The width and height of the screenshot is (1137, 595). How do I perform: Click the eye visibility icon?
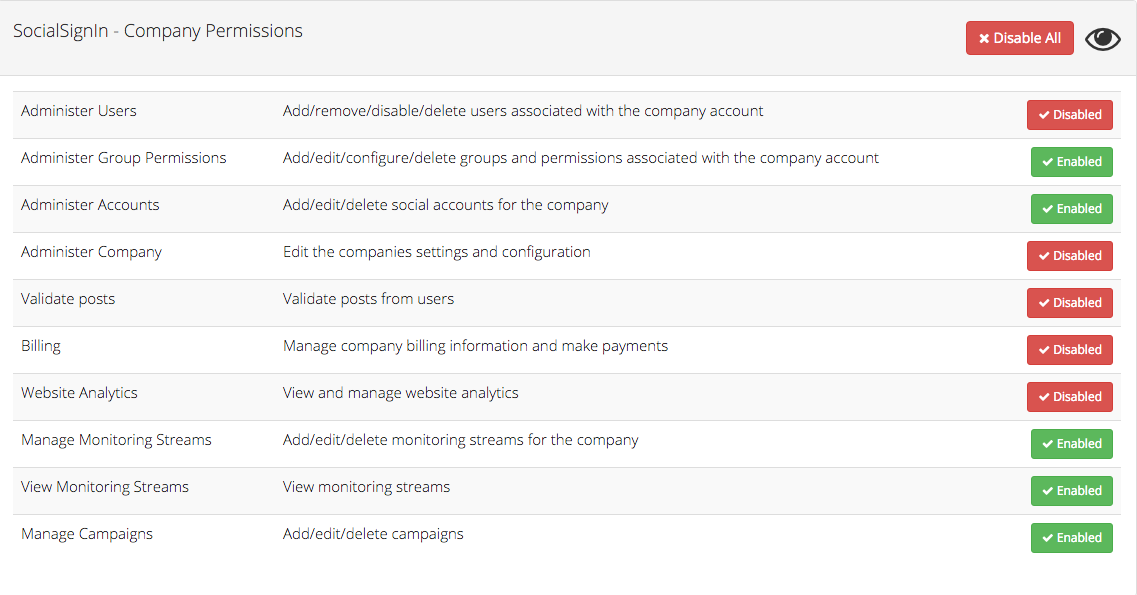tap(1102, 38)
